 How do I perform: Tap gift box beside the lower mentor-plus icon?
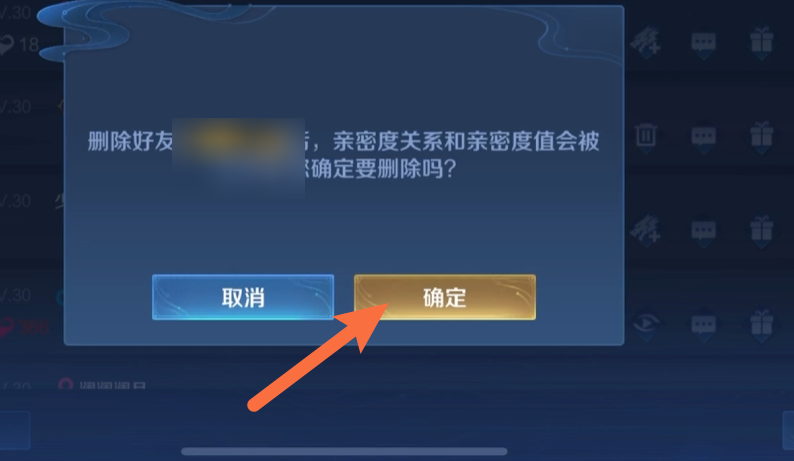pos(762,229)
